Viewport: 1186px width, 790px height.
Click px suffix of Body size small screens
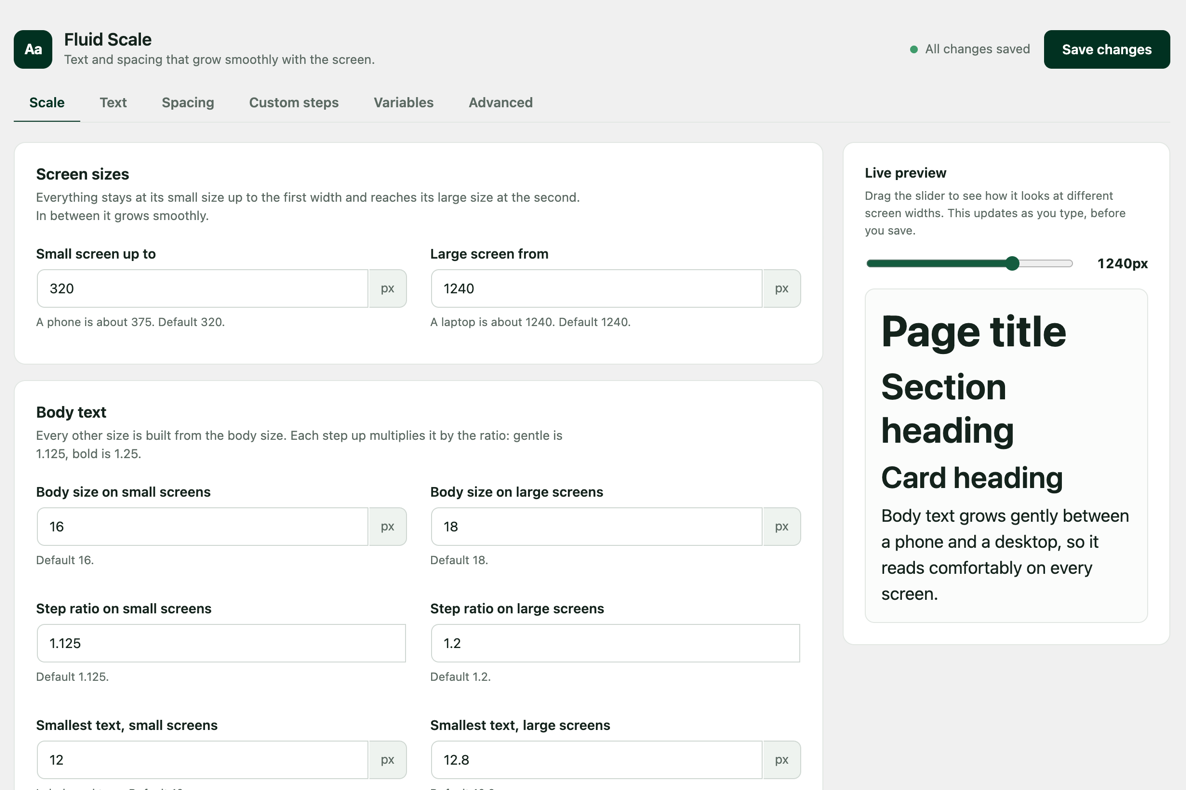[387, 527]
